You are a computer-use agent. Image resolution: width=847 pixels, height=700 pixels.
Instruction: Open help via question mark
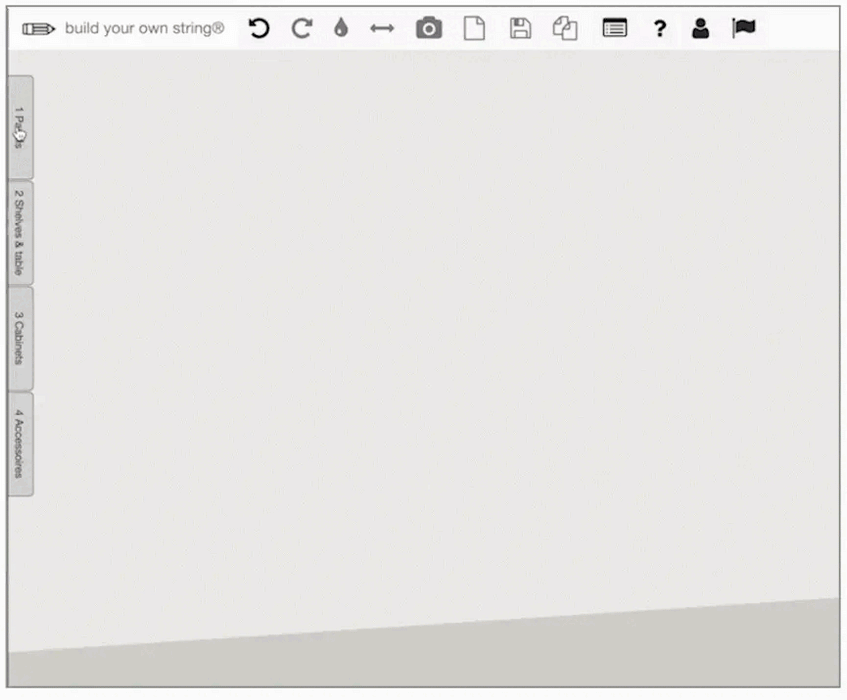[x=660, y=29]
